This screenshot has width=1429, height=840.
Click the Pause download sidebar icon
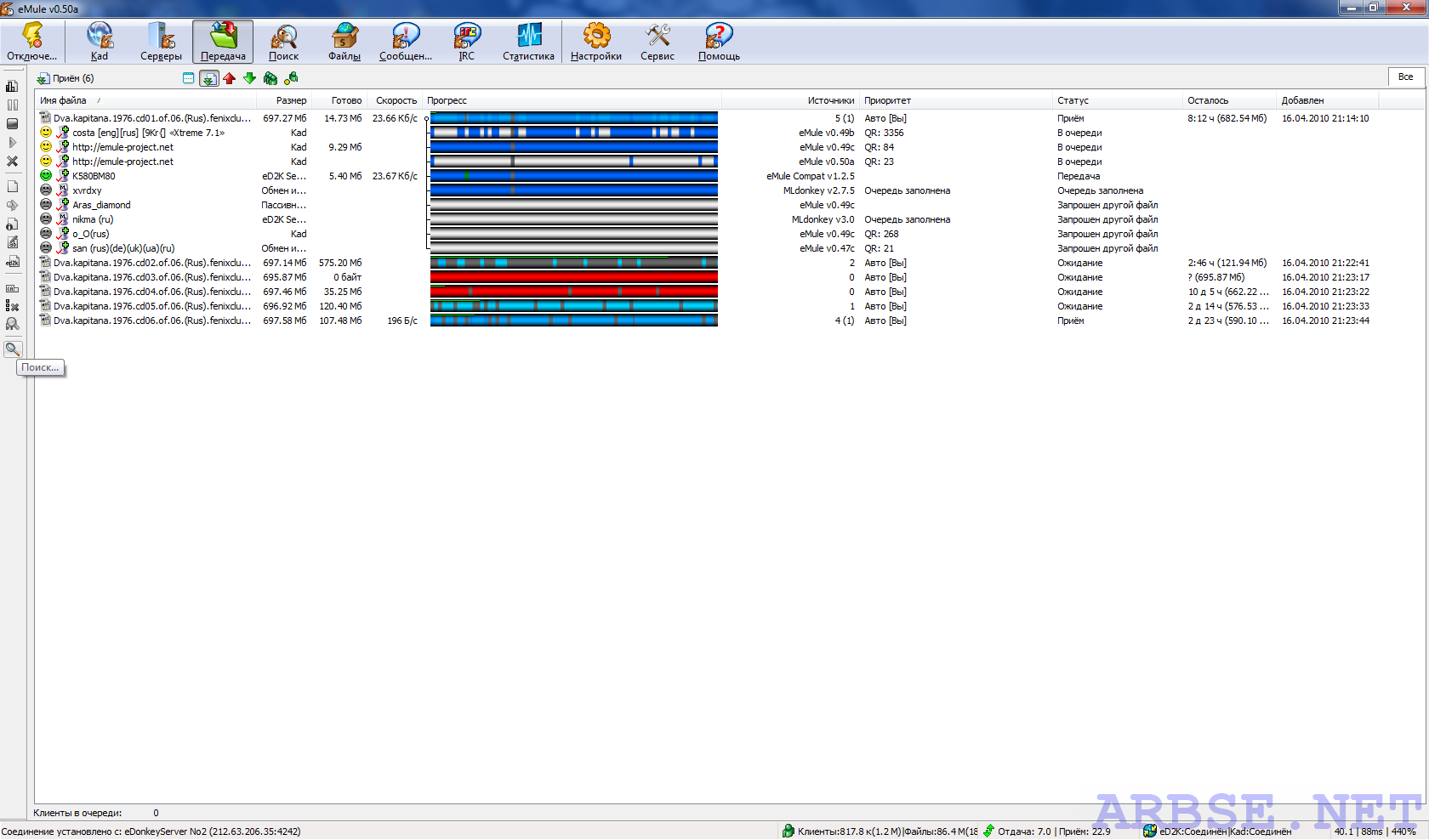coord(12,105)
